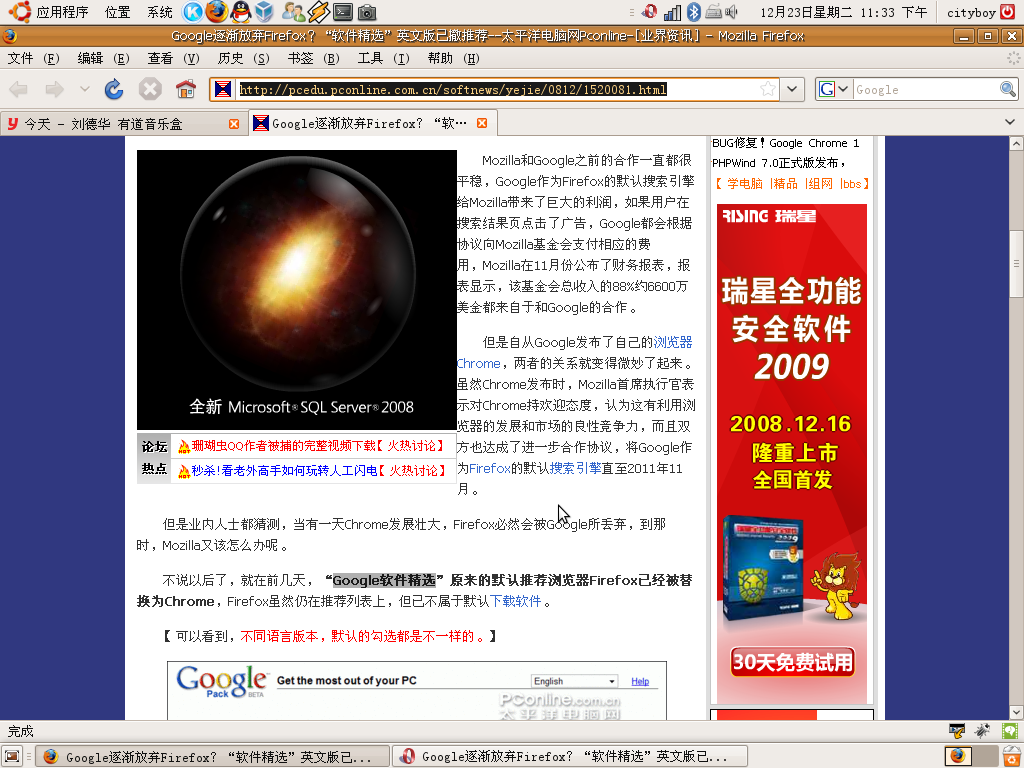
Task: Launch the QQ penguin application
Action: [x=241, y=12]
